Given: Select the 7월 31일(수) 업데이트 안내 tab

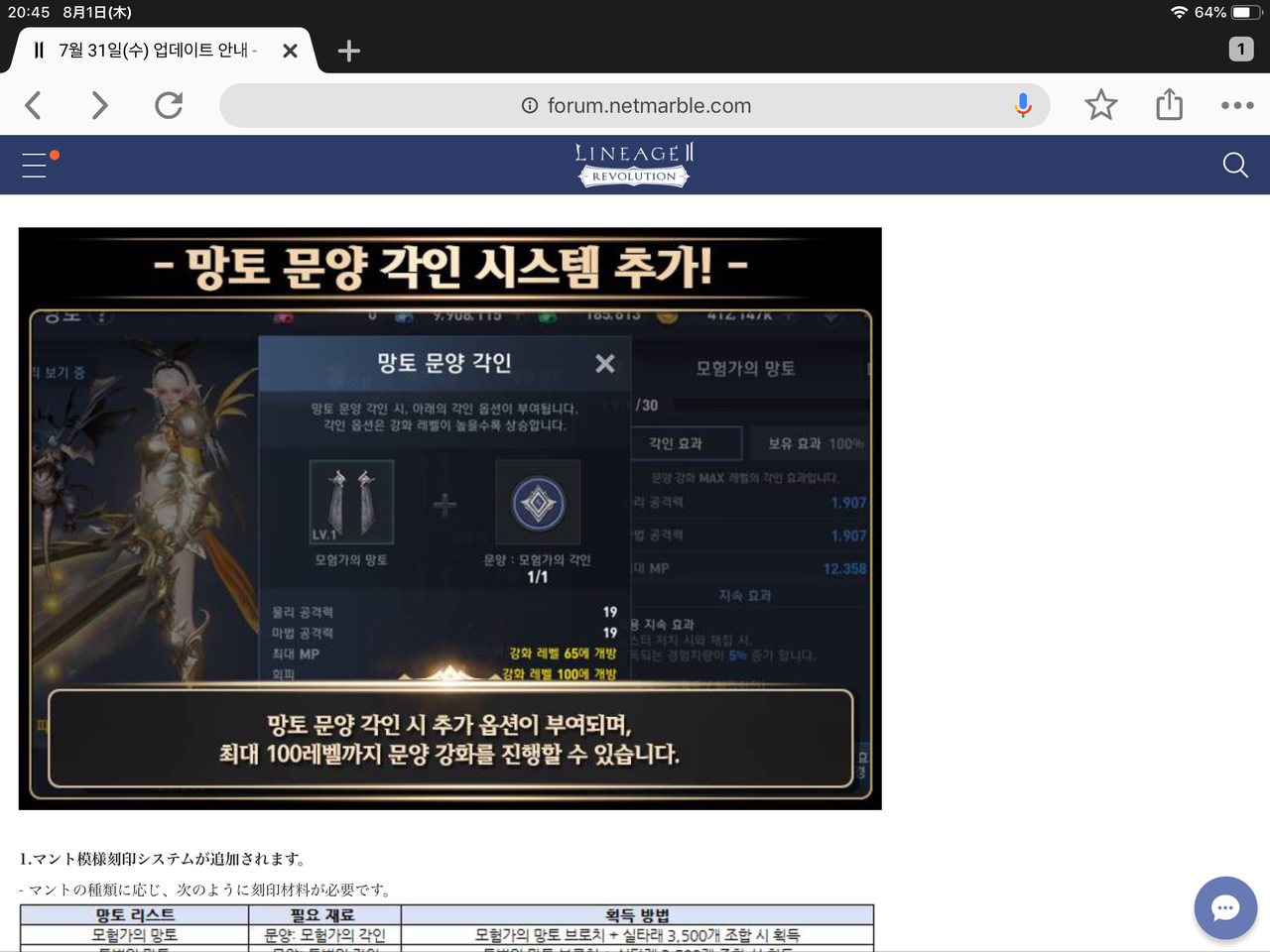Looking at the screenshot, I should pyautogui.click(x=159, y=51).
